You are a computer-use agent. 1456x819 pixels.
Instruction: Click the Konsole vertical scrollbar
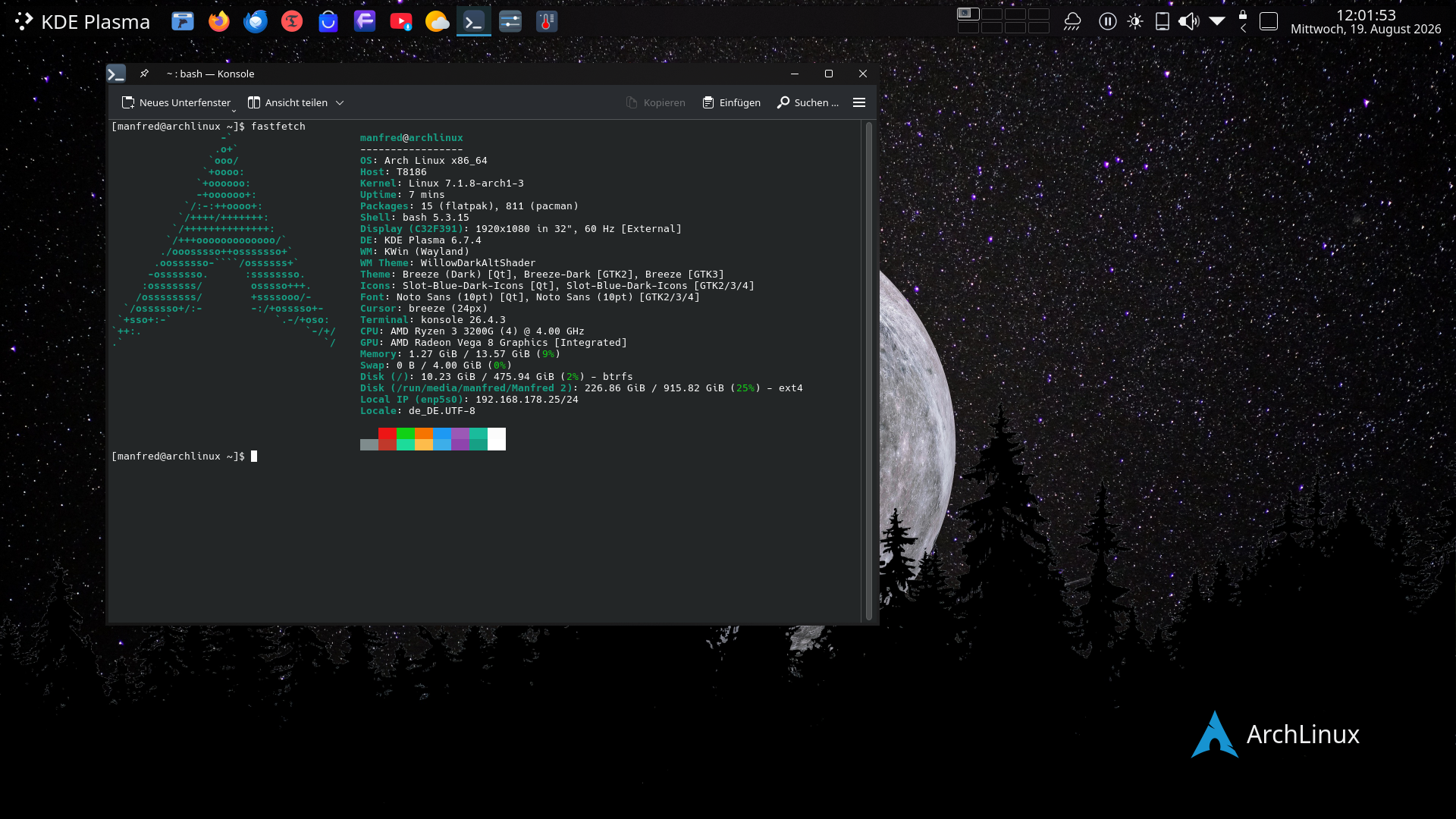(x=869, y=370)
